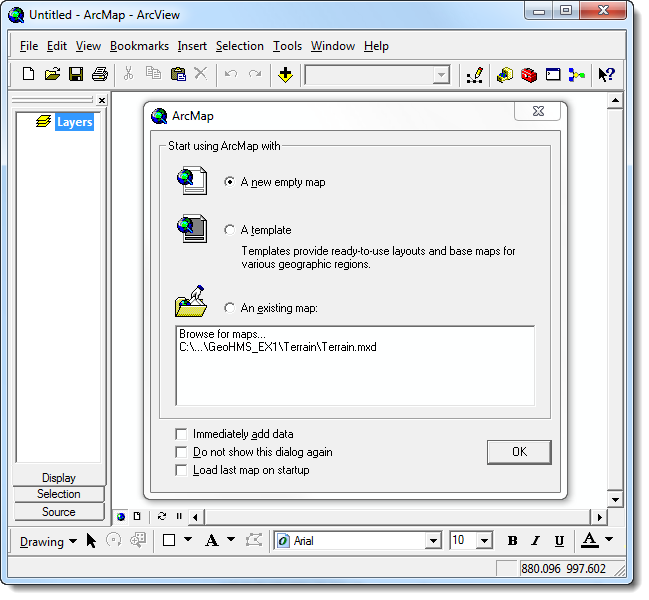649x600 pixels.
Task: Open the Editor Toolbar icon
Action: (x=475, y=74)
